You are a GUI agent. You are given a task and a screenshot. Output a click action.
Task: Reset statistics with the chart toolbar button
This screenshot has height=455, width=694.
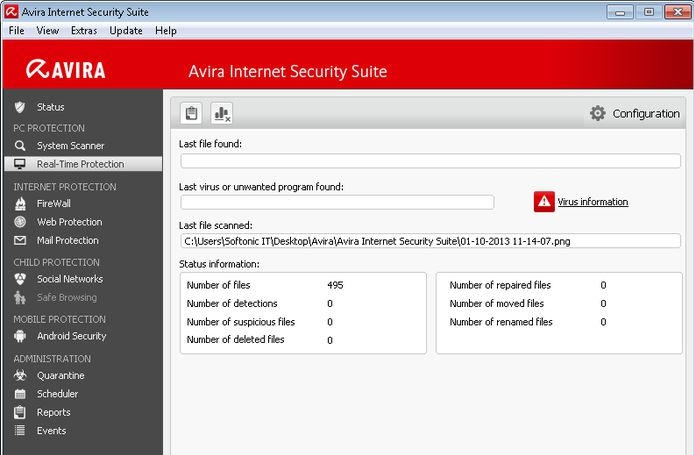tap(221, 113)
